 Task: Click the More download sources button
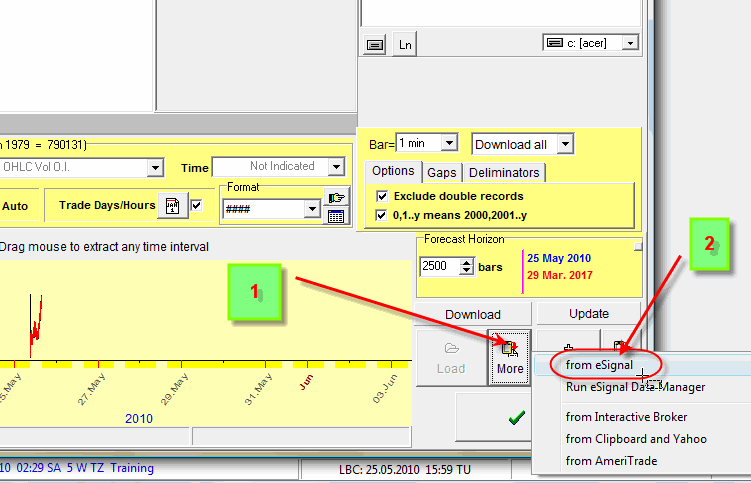(509, 356)
